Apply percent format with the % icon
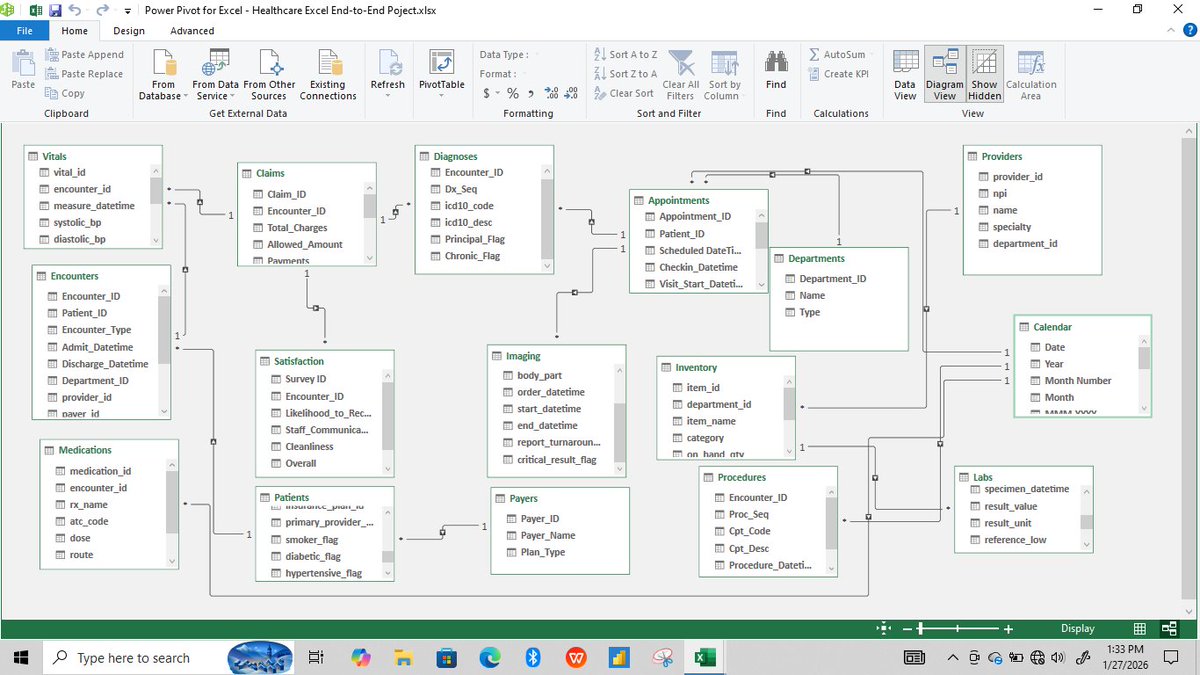This screenshot has height=675, width=1200. [x=512, y=93]
